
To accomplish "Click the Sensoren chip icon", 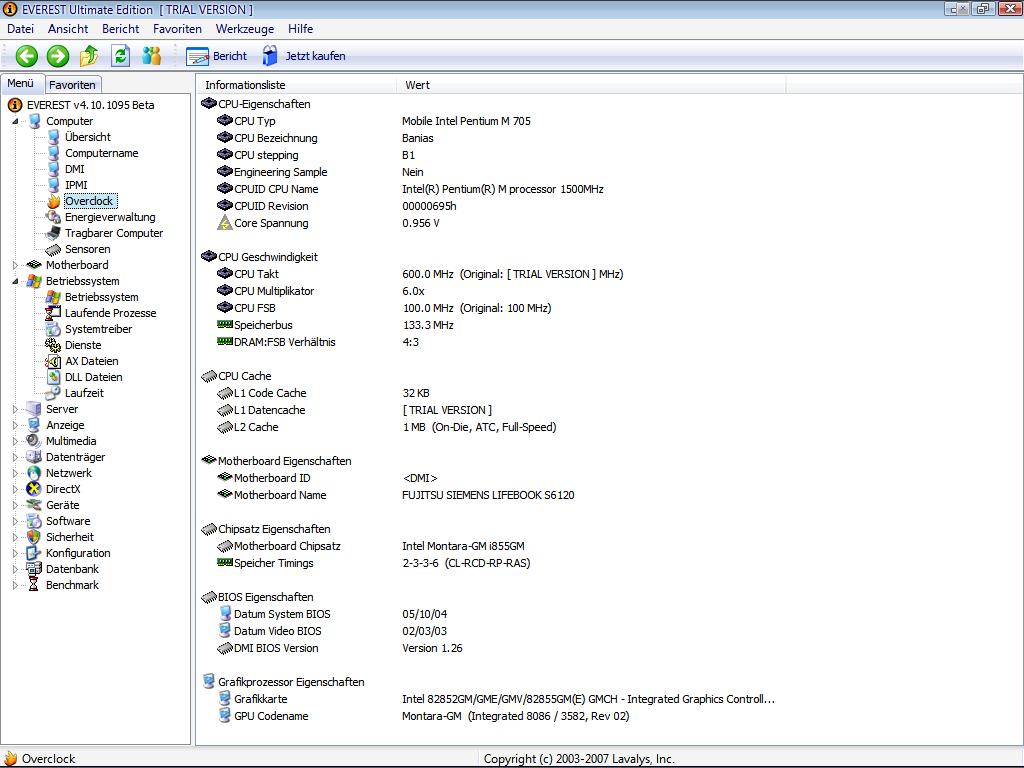I will pos(53,249).
